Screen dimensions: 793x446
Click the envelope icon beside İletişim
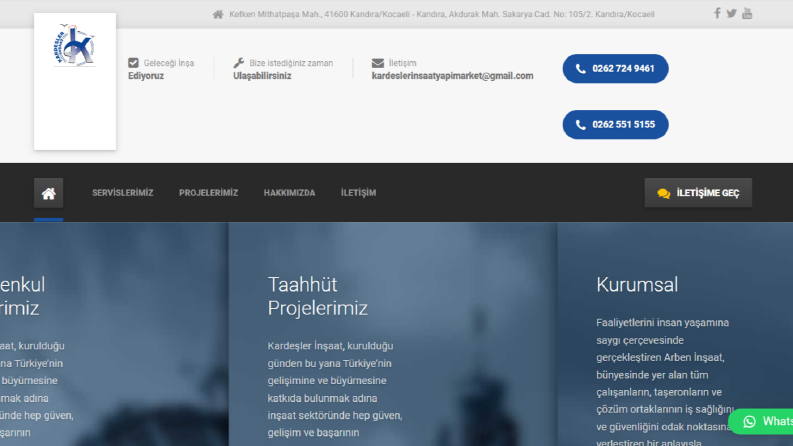(378, 63)
